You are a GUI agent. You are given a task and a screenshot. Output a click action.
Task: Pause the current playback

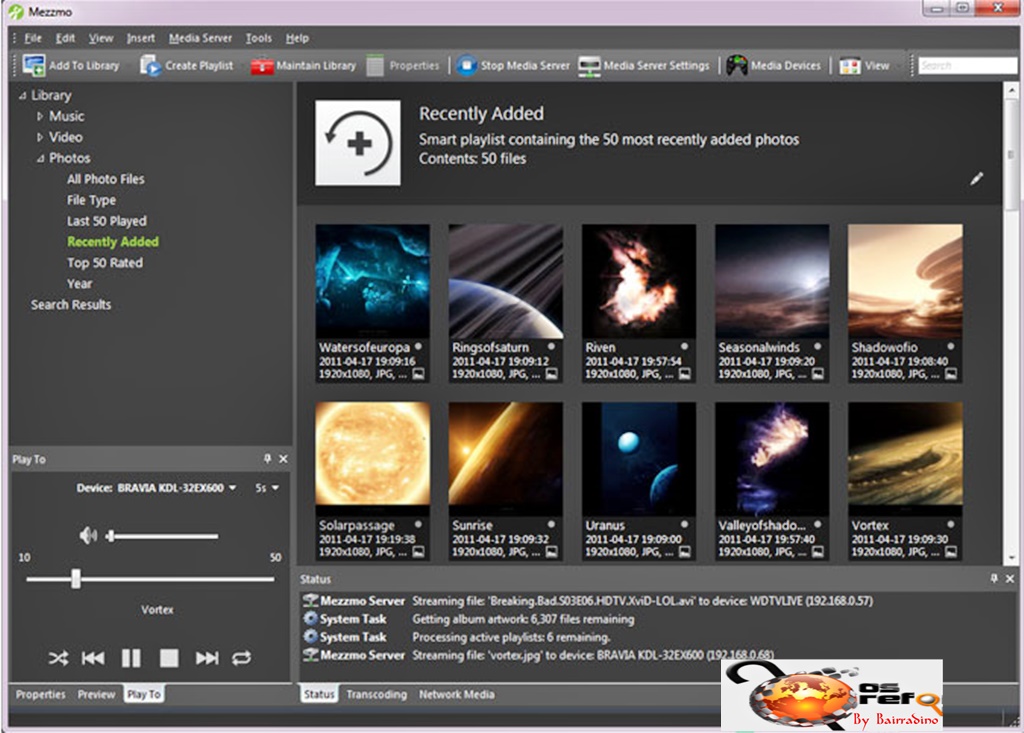[x=131, y=658]
